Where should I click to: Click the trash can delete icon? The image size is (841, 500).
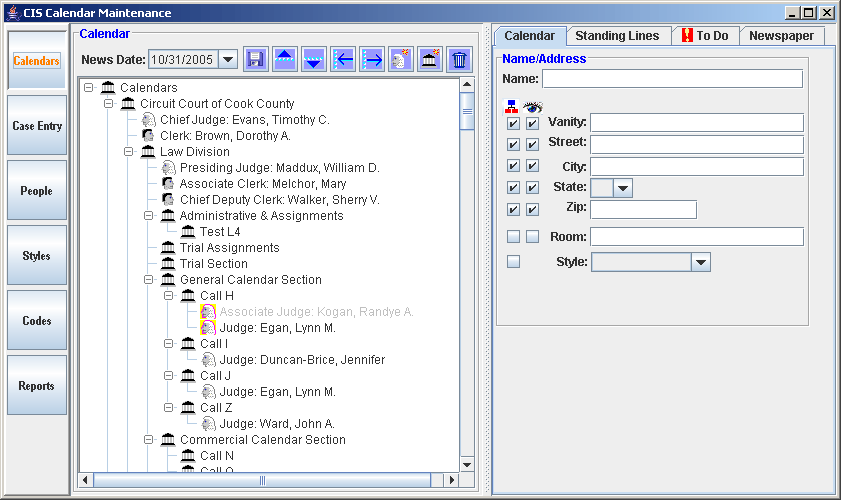pos(459,59)
